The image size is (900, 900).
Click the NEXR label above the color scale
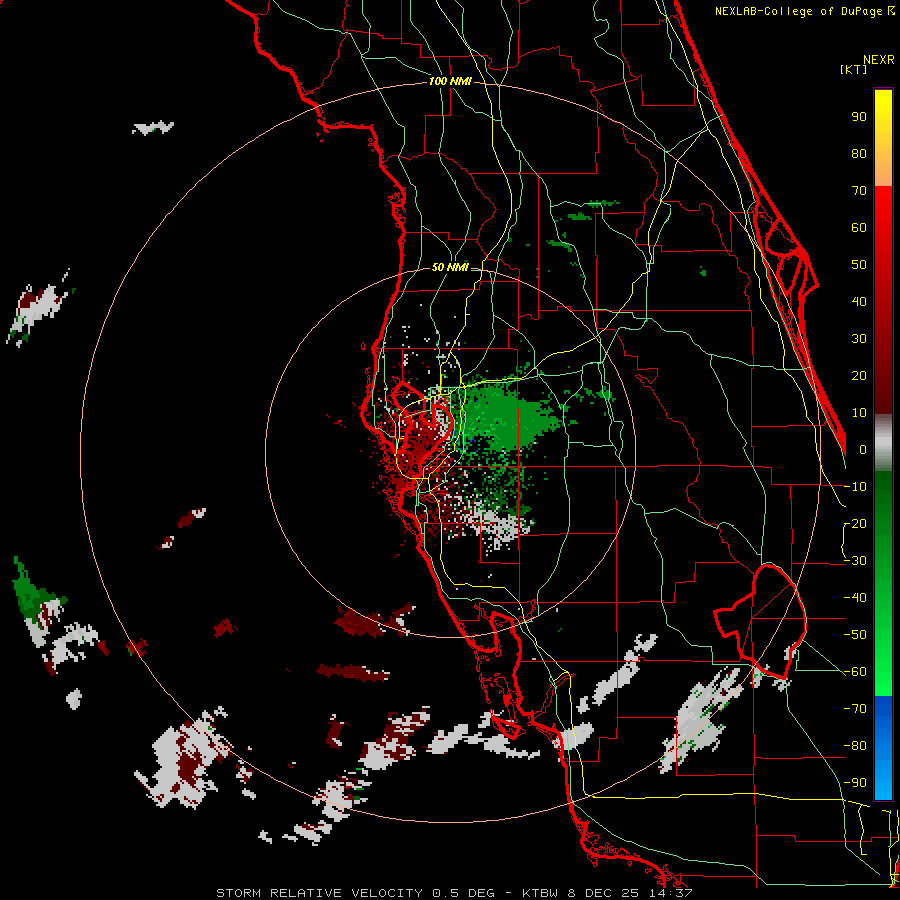pos(879,60)
